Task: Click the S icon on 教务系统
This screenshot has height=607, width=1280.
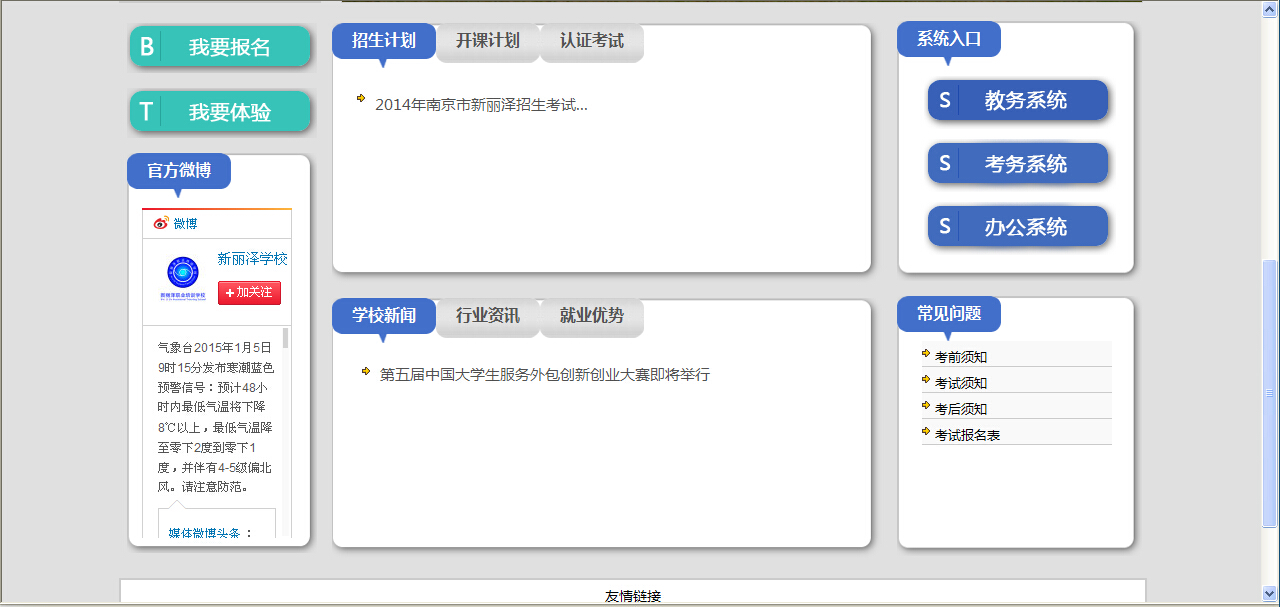Action: click(945, 101)
